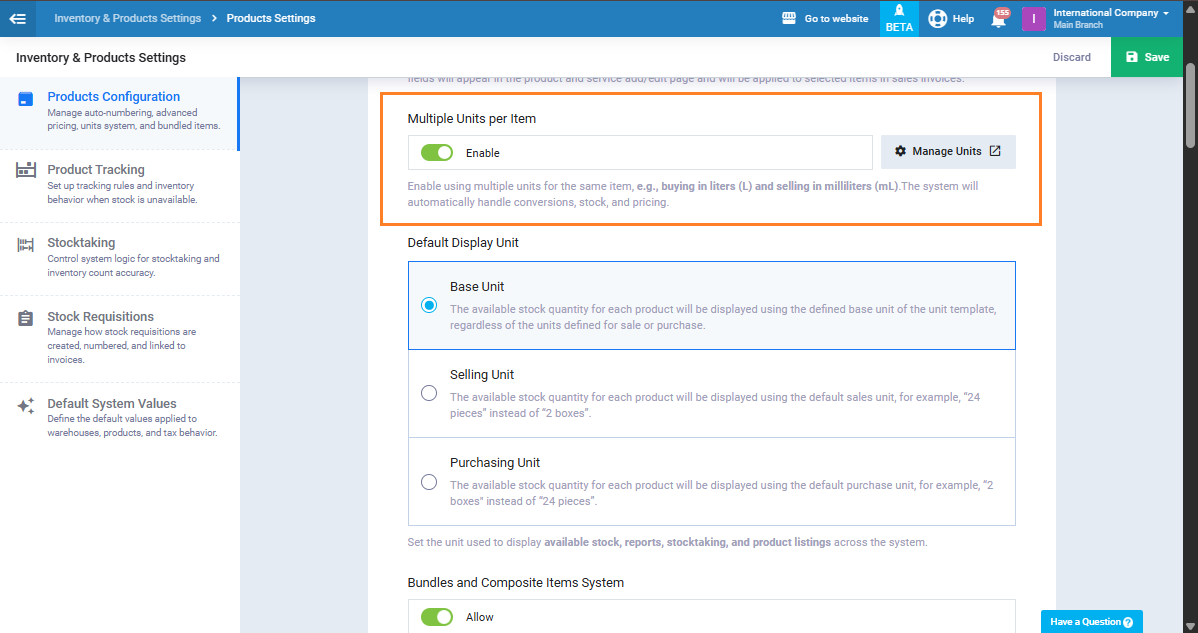Select the Selling Unit radio option
The width and height of the screenshot is (1198, 633).
(x=429, y=393)
